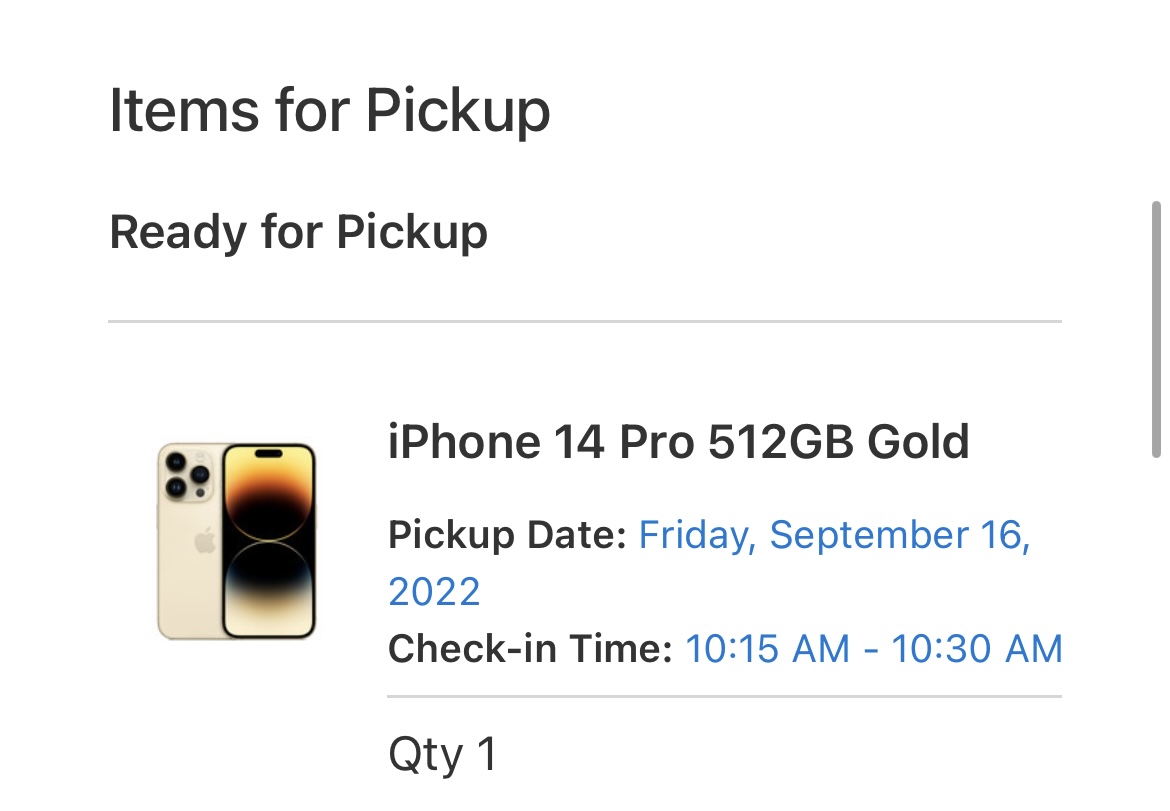Screen dimensions: 1170x811
Task: Select the iPhone 14 Pro 512GB Gold title
Action: coord(678,442)
